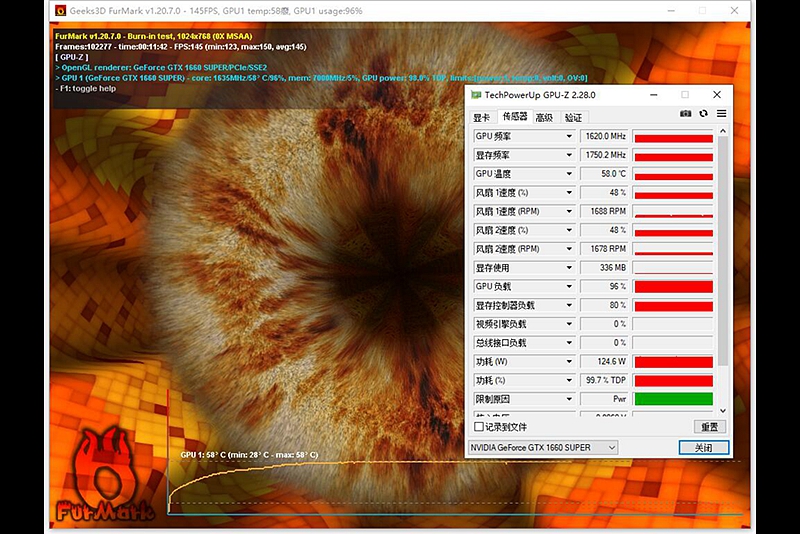
Task: Open the 风扇 2速度 (RPM) dropdown
Action: coord(569,249)
